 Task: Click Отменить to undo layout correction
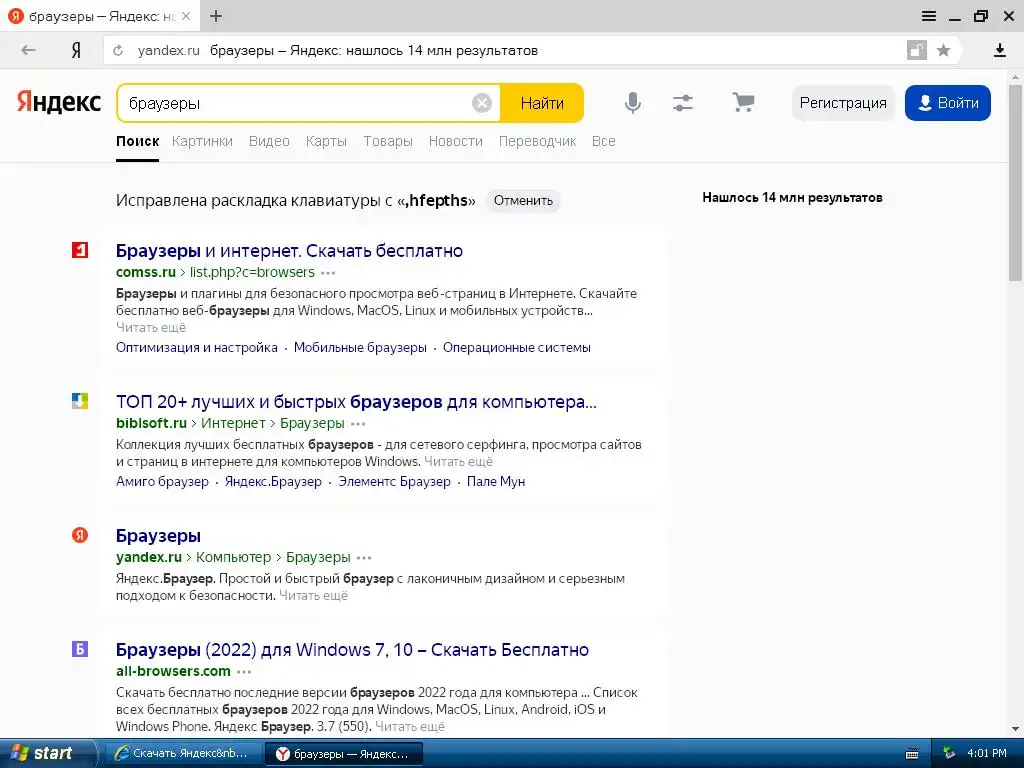pos(523,200)
